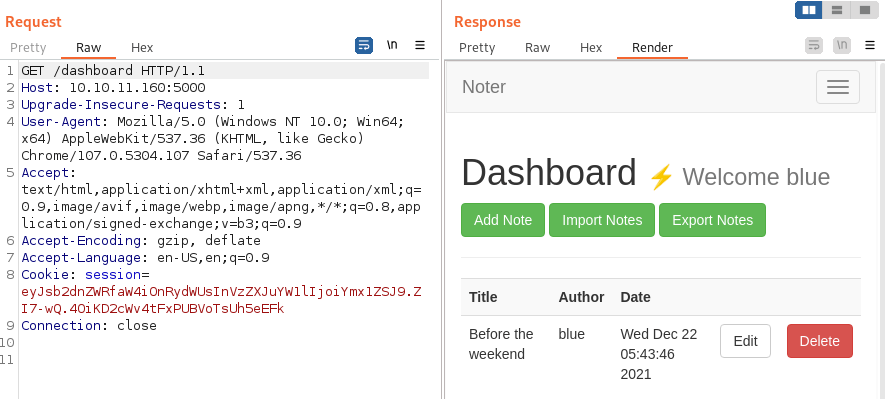Click the Title column header
885x399 pixels.
tap(483, 297)
